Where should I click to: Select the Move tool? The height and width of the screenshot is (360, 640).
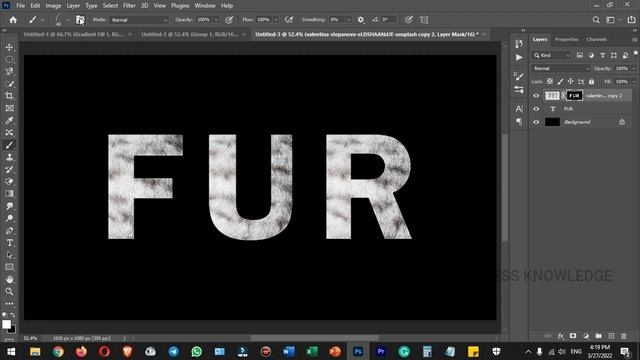[9, 47]
